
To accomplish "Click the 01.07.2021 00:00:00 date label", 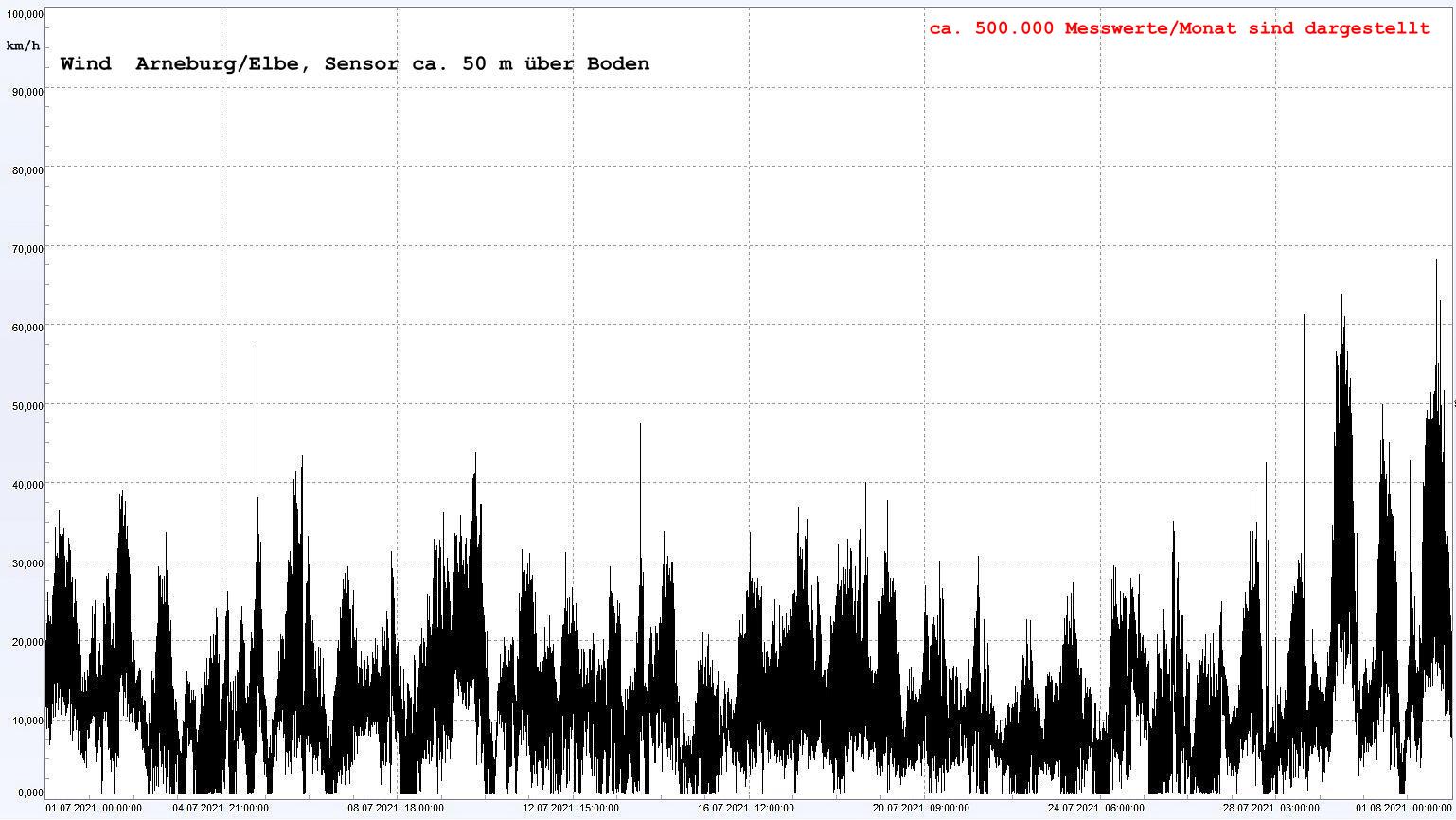I will [x=94, y=808].
